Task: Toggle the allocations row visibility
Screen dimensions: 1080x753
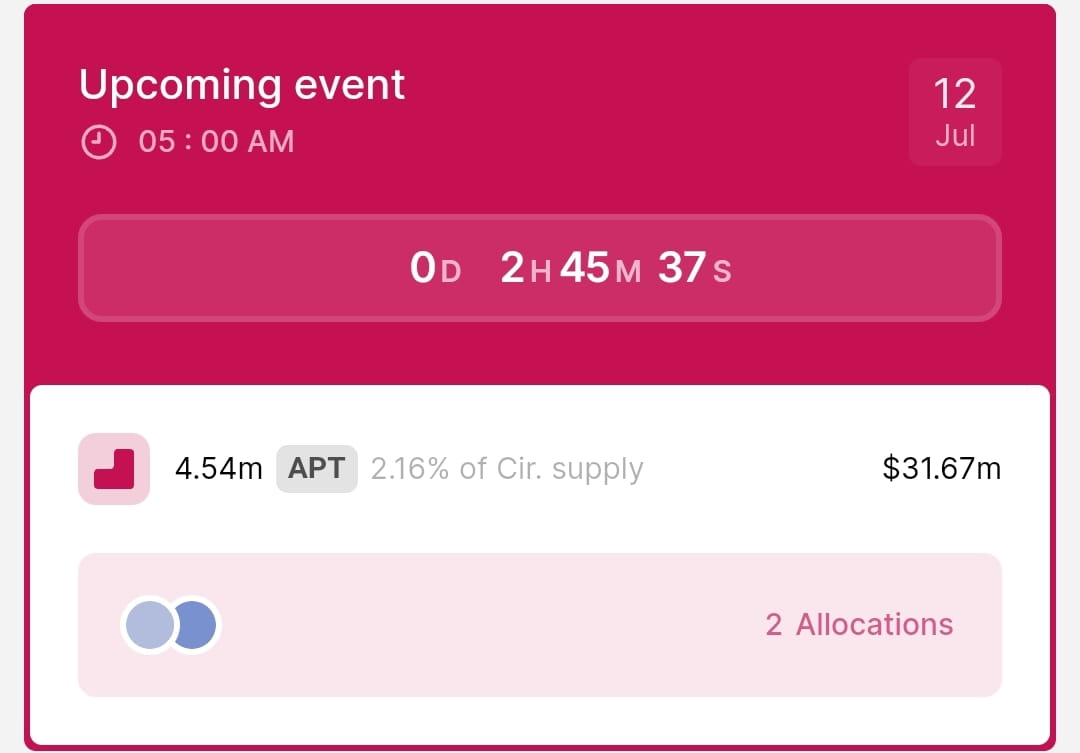Action: tap(540, 624)
